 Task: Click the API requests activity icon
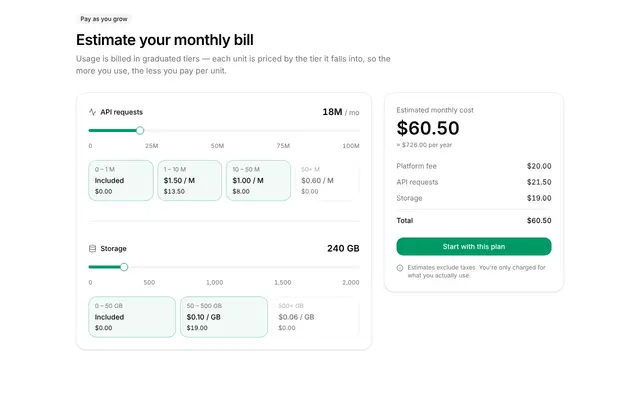pos(92,112)
